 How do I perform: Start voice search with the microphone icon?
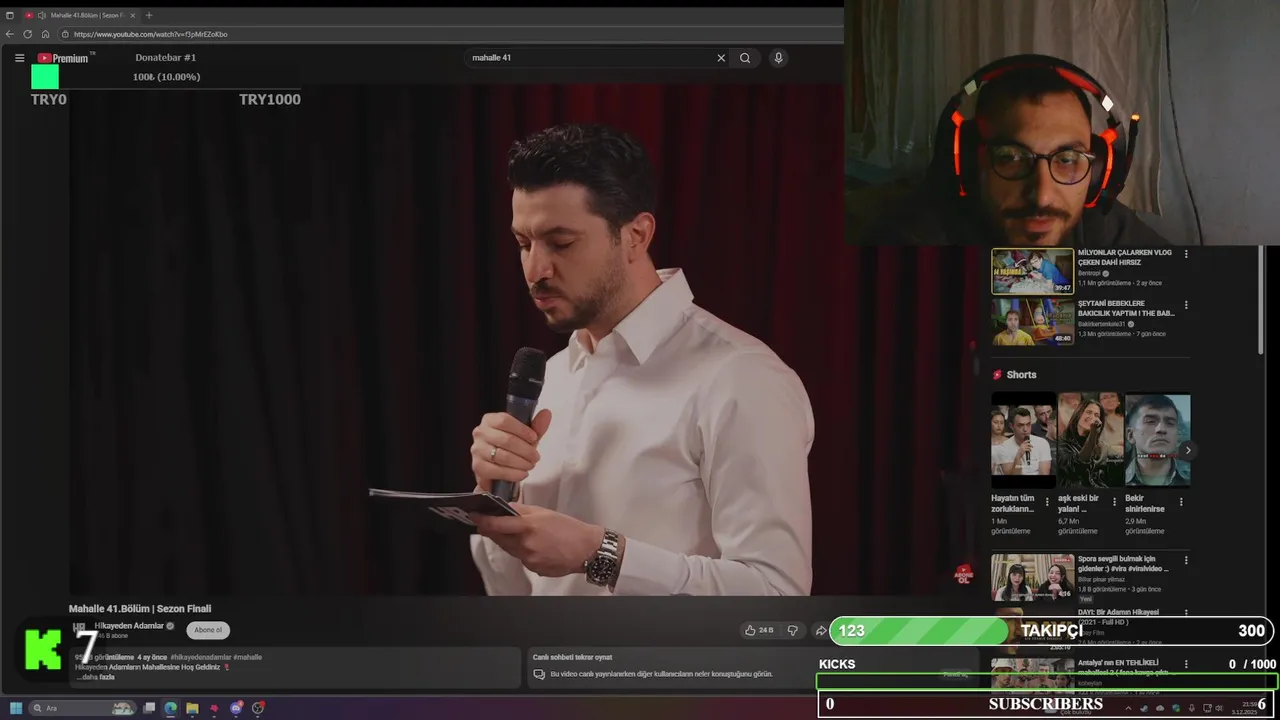point(778,58)
